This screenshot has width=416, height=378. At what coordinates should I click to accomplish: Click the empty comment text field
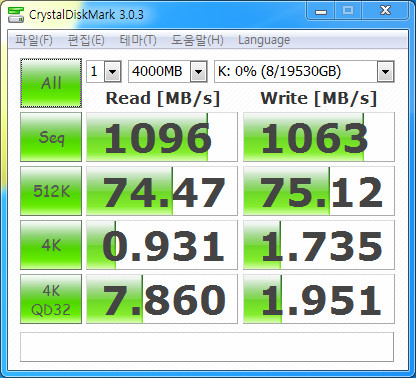(207, 347)
